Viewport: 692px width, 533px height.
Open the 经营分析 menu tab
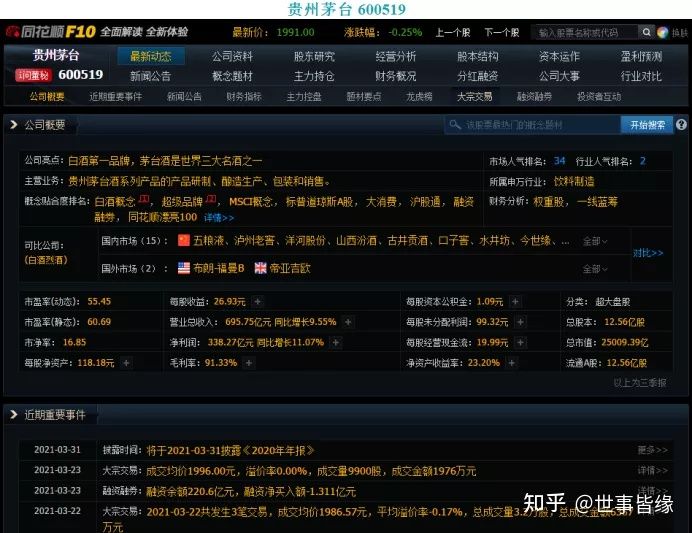[x=396, y=56]
